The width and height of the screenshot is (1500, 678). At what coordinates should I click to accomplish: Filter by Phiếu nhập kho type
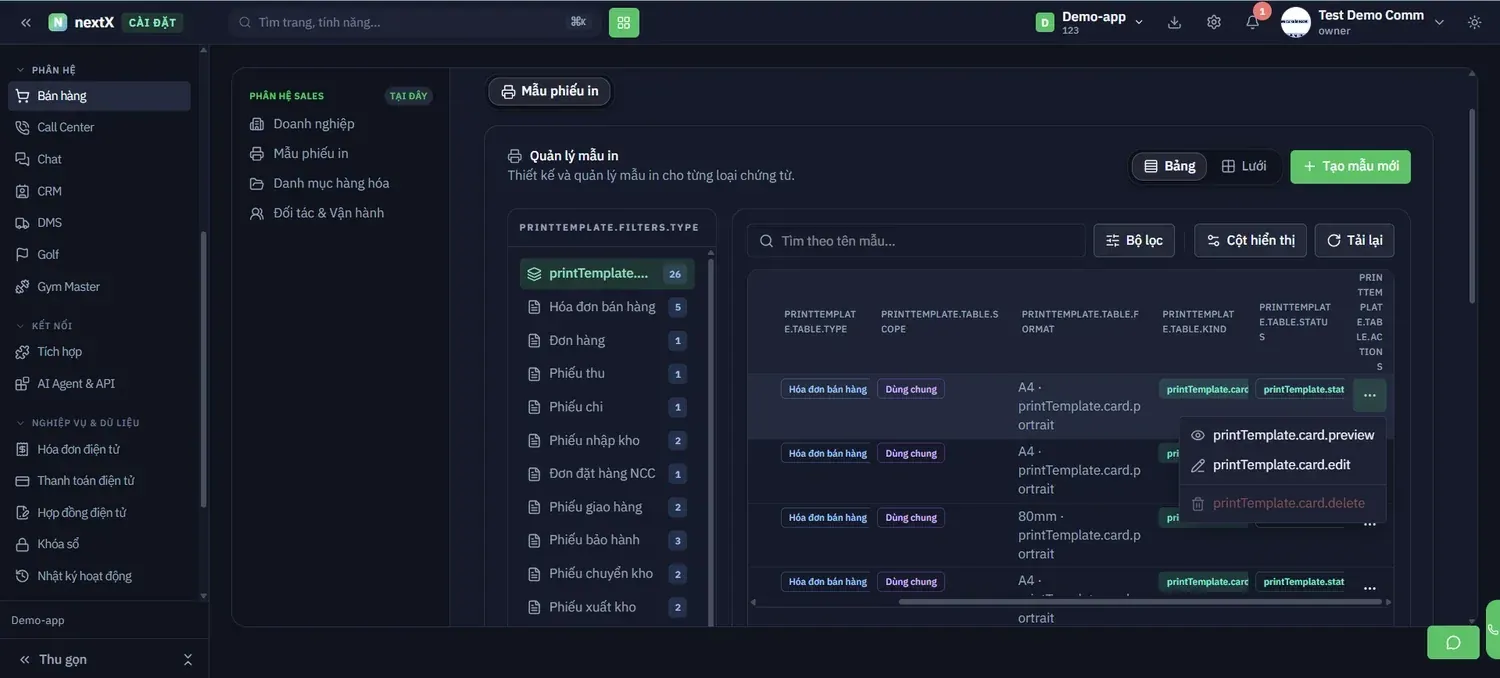click(607, 441)
